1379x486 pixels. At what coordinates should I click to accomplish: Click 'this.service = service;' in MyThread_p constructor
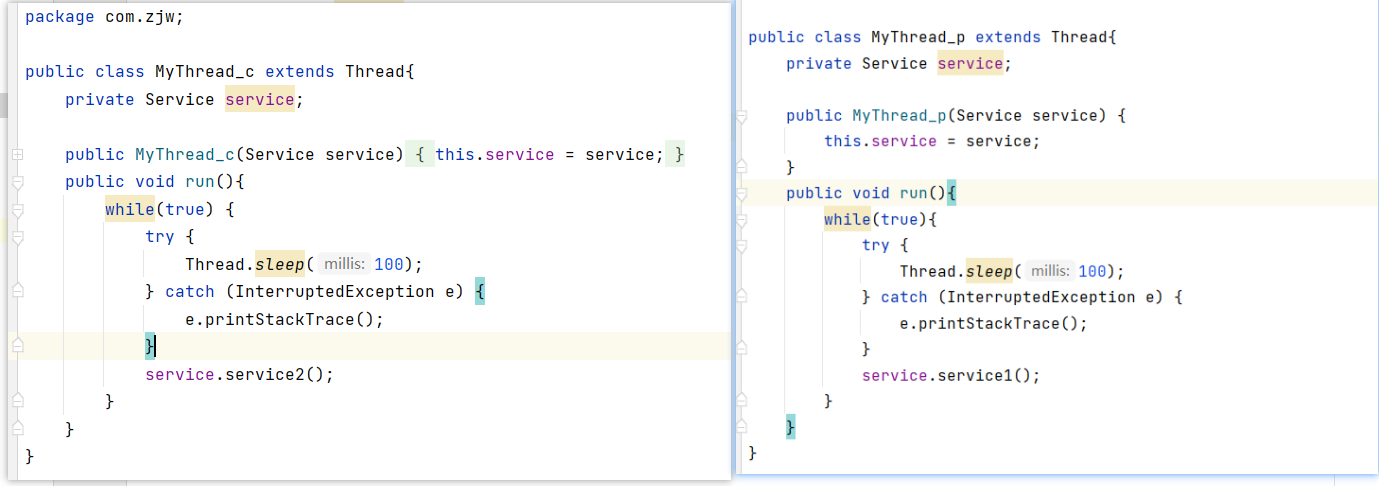click(932, 141)
